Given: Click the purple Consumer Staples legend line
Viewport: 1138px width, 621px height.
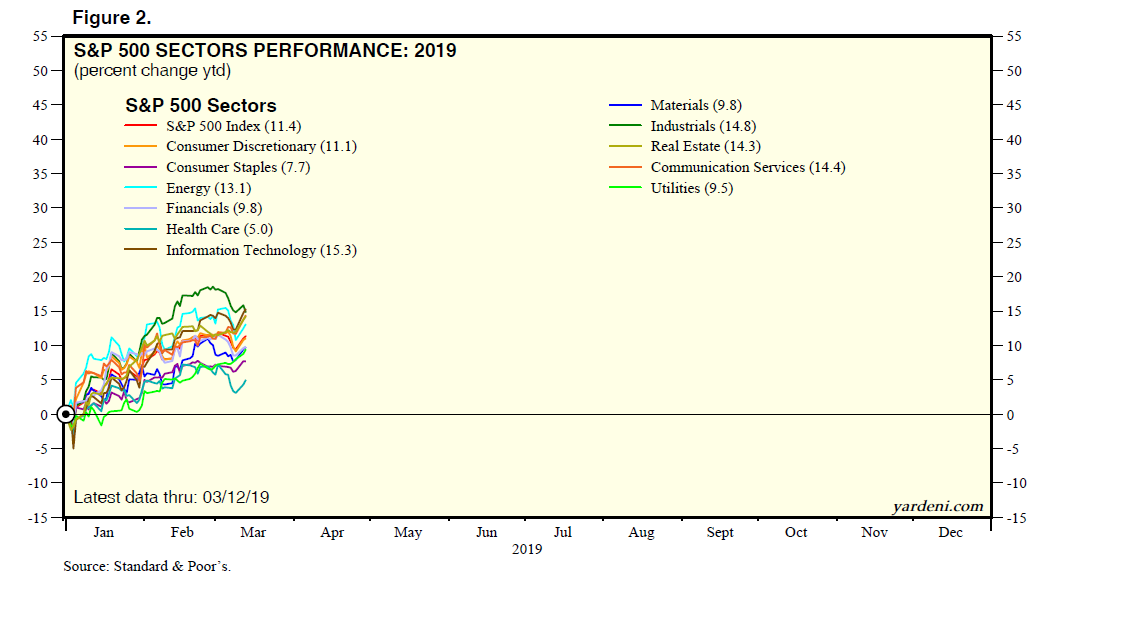Looking at the screenshot, I should [x=141, y=167].
